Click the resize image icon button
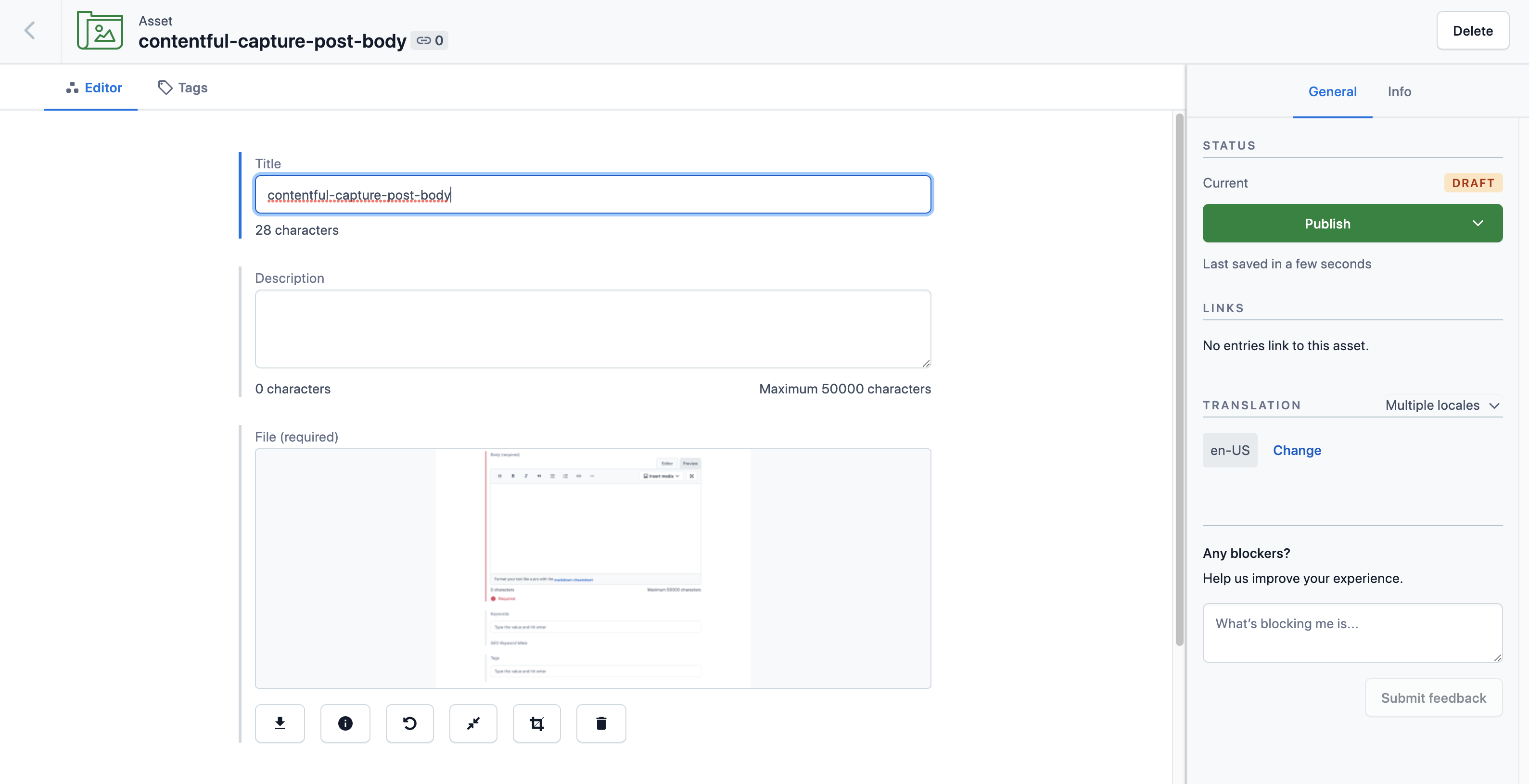 click(x=473, y=723)
